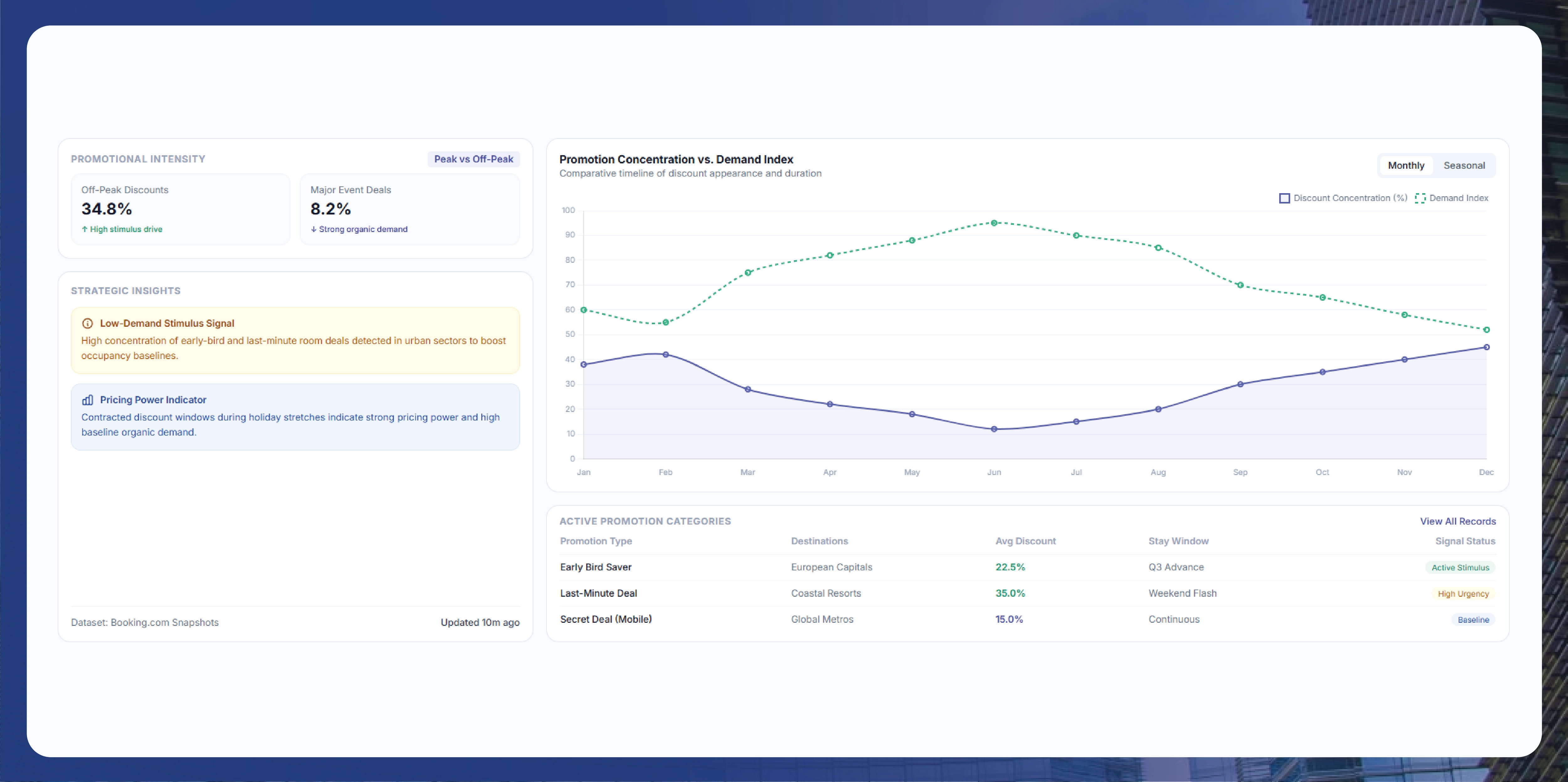Viewport: 1568px width, 782px height.
Task: Click the Low-Demand Stimulus Signal info icon
Action: point(88,323)
